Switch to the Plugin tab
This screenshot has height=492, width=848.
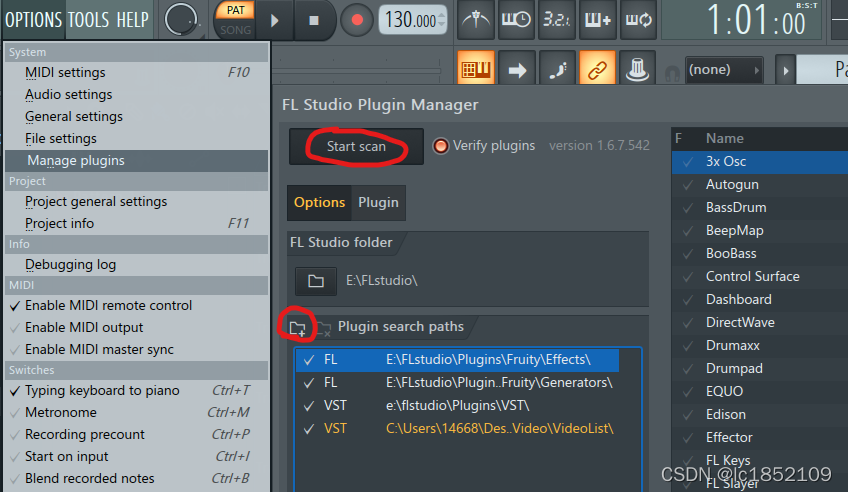pyautogui.click(x=378, y=203)
